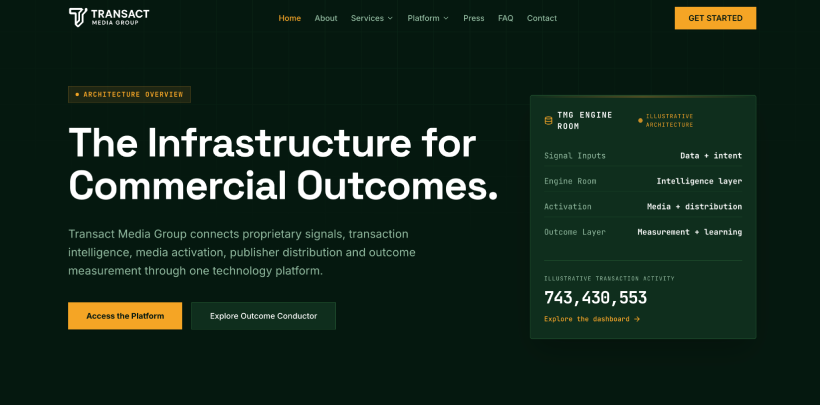Click the "Data + intent" value
The width and height of the screenshot is (820, 405).
711,155
